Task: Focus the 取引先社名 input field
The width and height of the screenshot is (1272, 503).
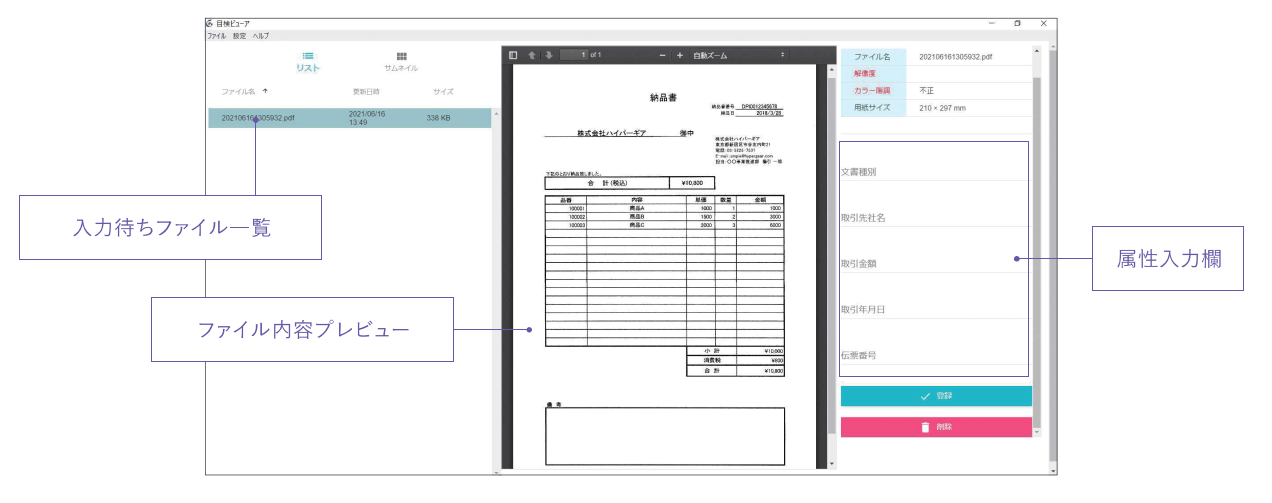Action: click(933, 218)
